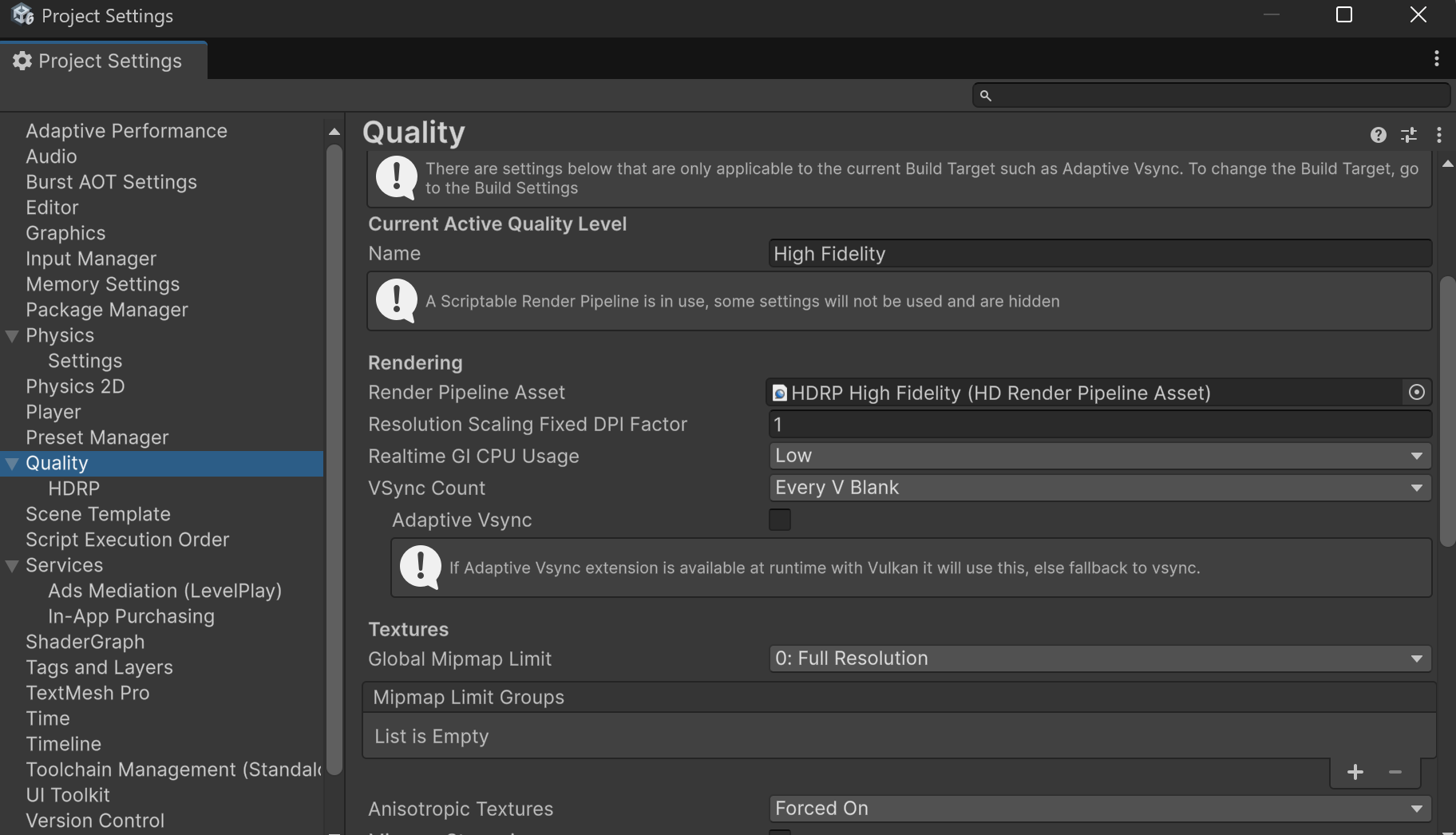
Task: Open the Realtime GI CPU Usage dropdown
Action: pyautogui.click(x=1099, y=456)
